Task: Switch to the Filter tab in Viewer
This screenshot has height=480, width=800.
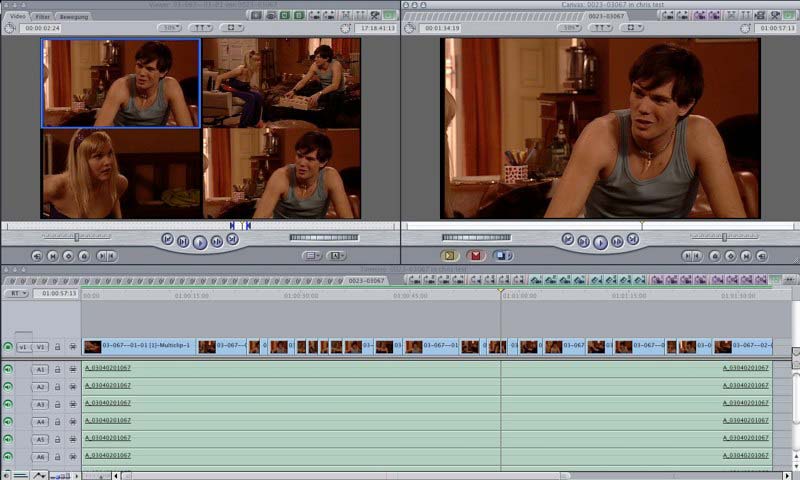Action: coord(43,17)
